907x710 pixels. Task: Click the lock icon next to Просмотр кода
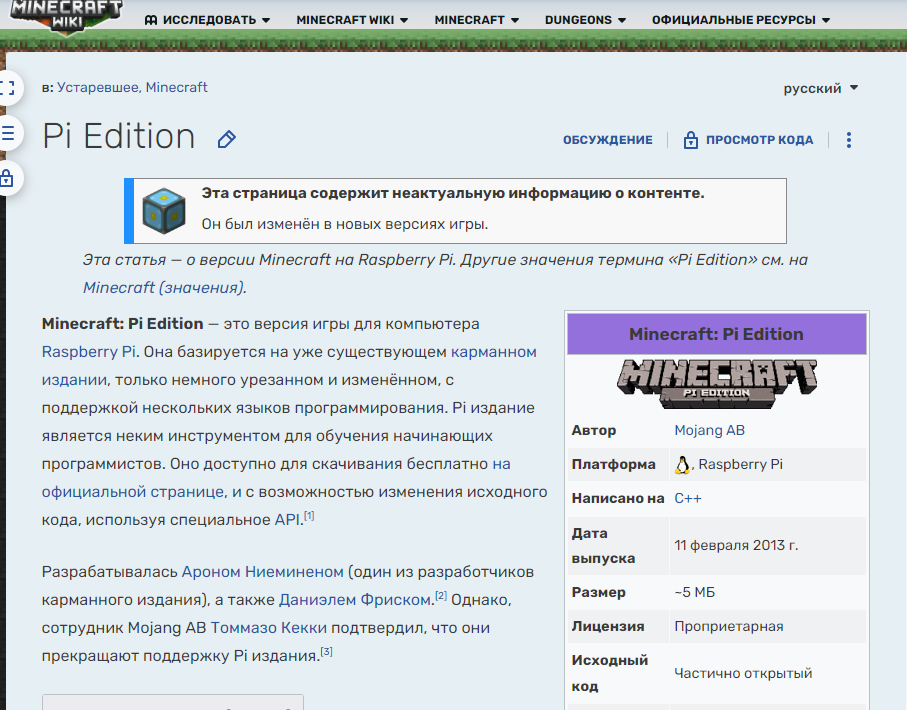[691, 140]
